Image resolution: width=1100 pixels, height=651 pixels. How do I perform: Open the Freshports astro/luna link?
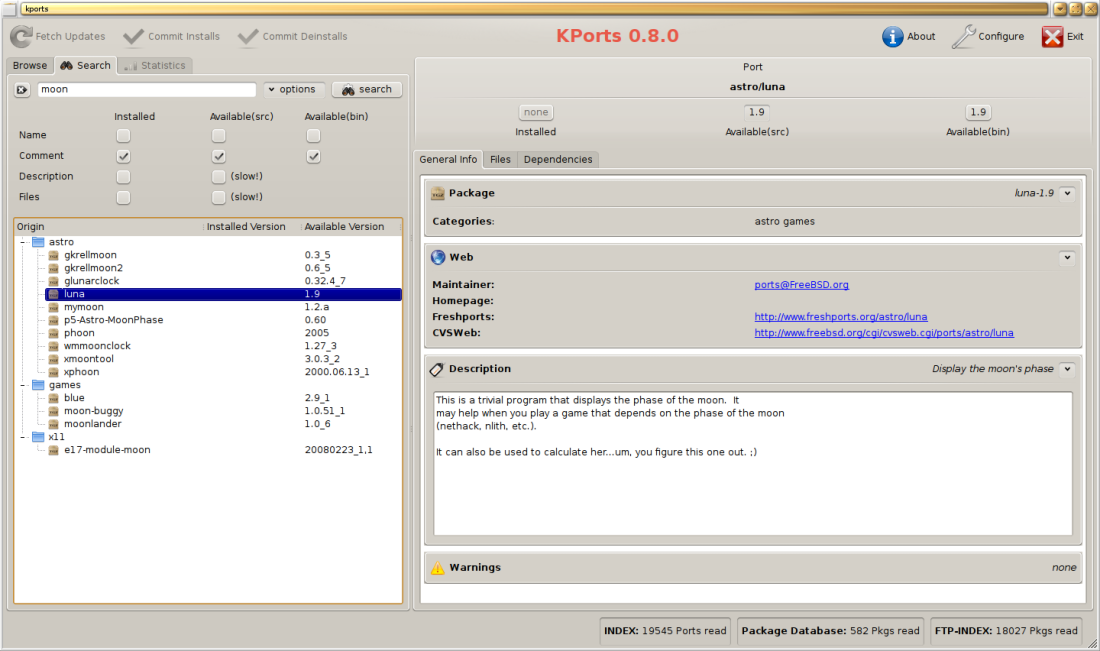click(840, 317)
